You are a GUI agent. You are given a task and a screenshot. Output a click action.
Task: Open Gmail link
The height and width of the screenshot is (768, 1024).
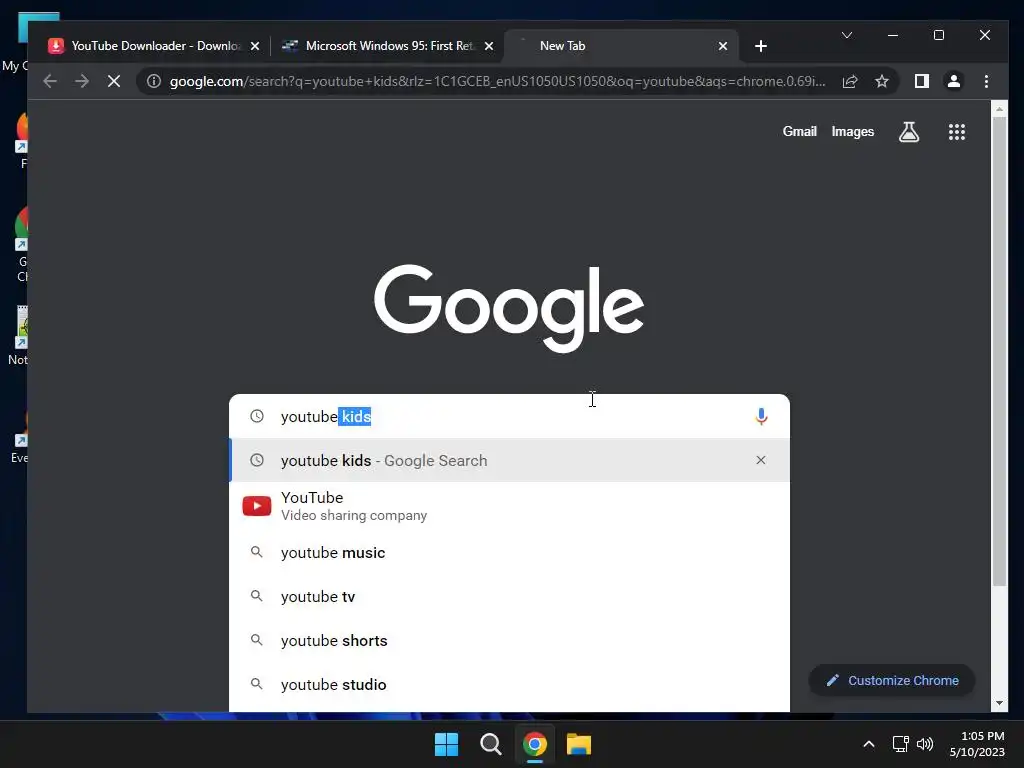click(x=799, y=131)
